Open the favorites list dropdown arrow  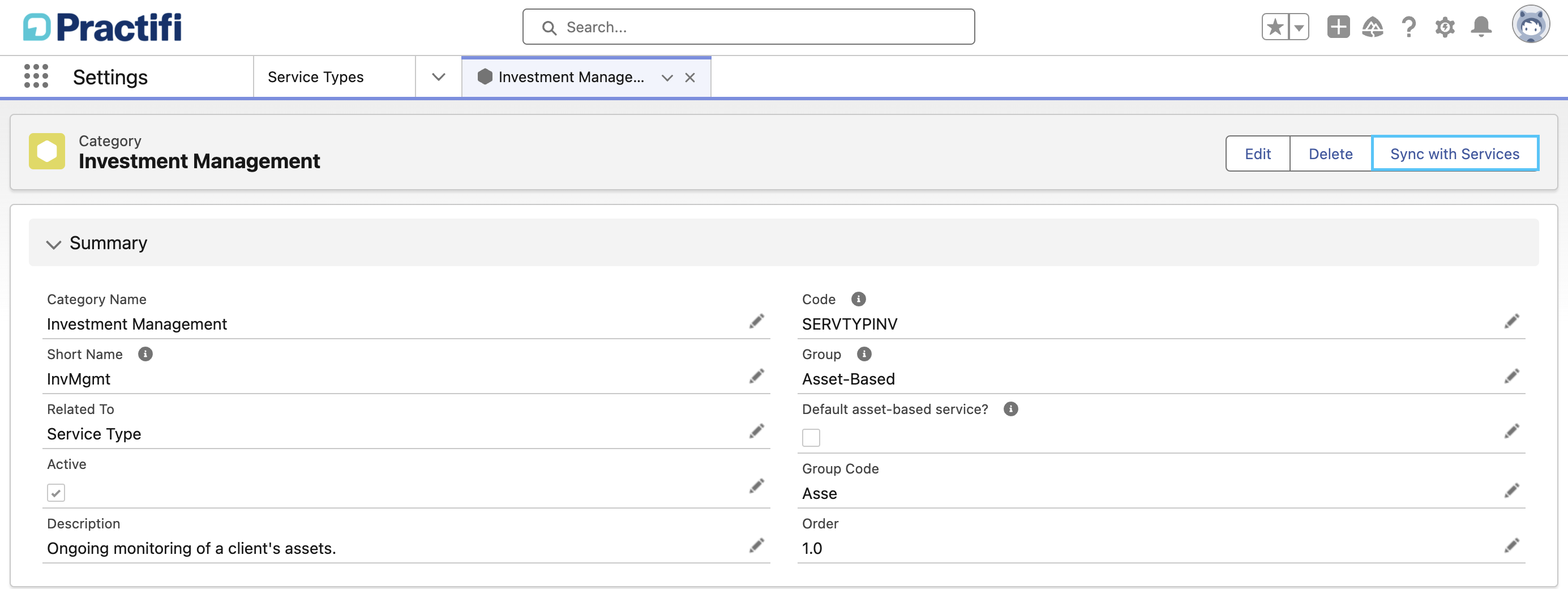click(x=1299, y=27)
